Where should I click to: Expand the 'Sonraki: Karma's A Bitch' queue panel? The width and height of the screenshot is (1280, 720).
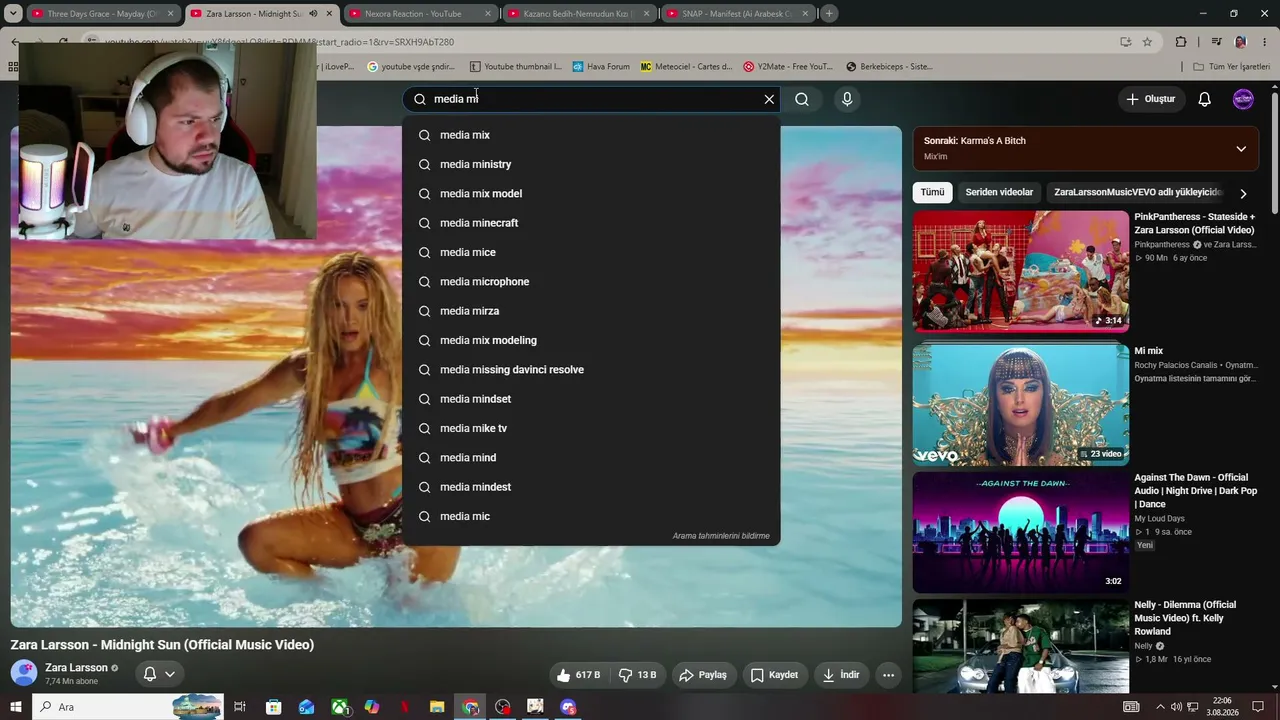[1241, 149]
